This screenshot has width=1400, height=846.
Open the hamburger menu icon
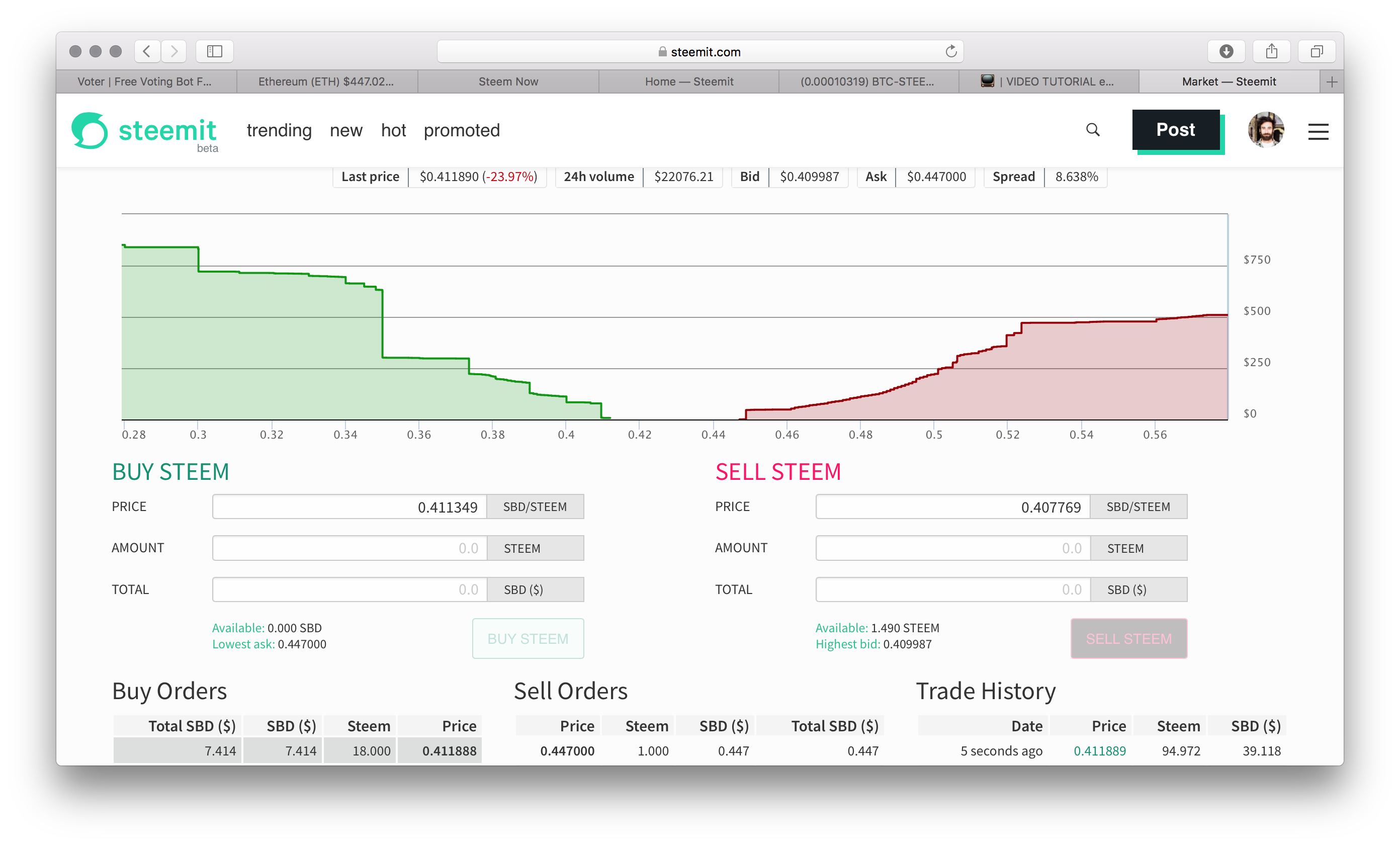click(x=1318, y=132)
